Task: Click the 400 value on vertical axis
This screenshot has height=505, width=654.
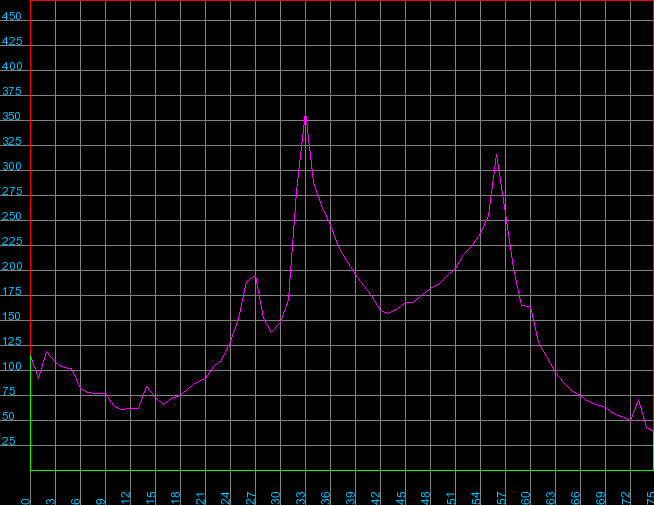Action: [x=12, y=66]
